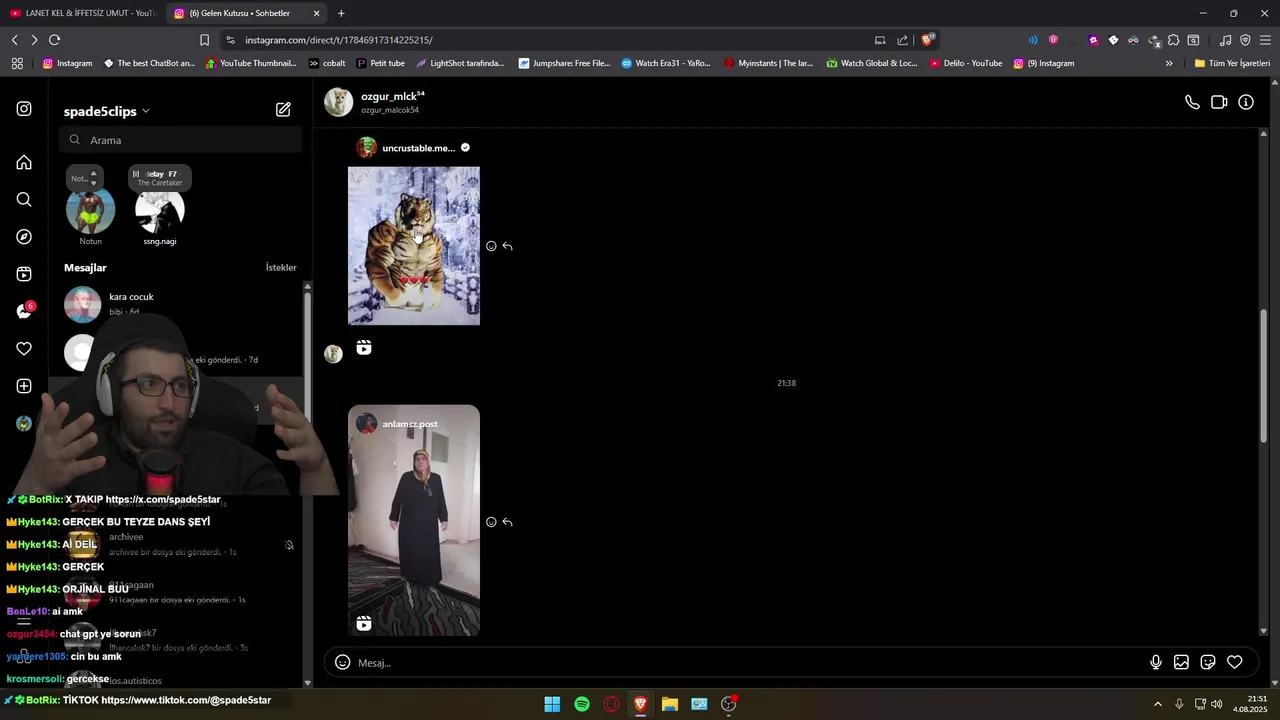
Task: Reply to the tiger reel message
Action: click(508, 246)
